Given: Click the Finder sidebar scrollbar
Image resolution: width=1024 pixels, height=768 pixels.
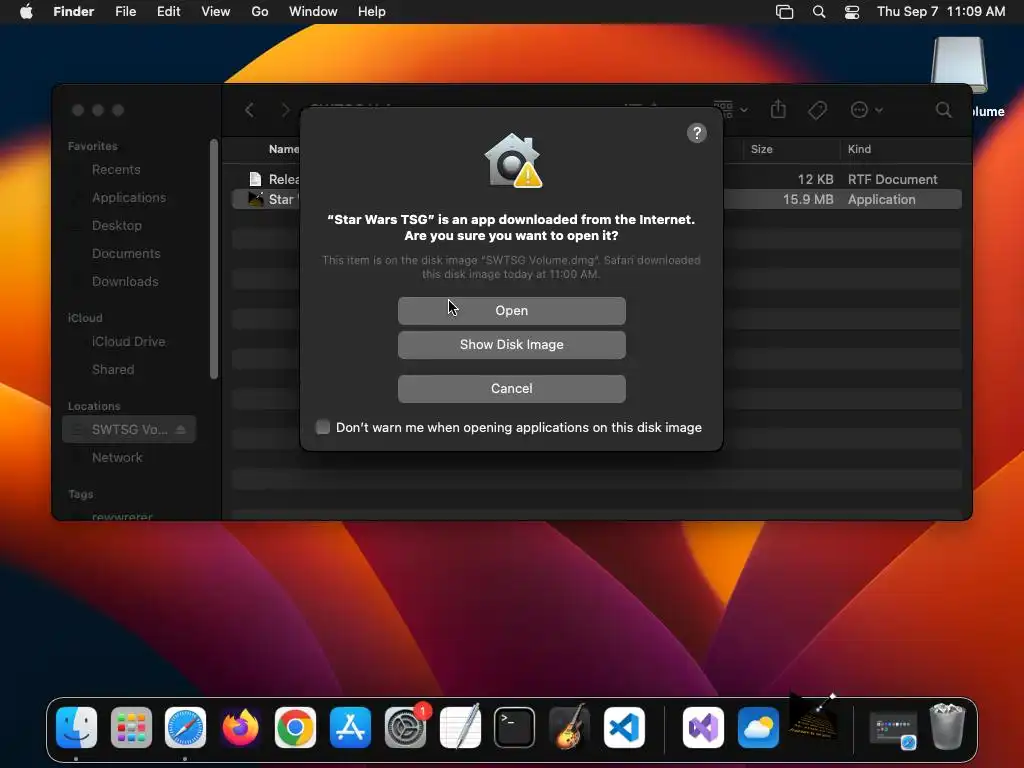Looking at the screenshot, I should coord(214,259).
